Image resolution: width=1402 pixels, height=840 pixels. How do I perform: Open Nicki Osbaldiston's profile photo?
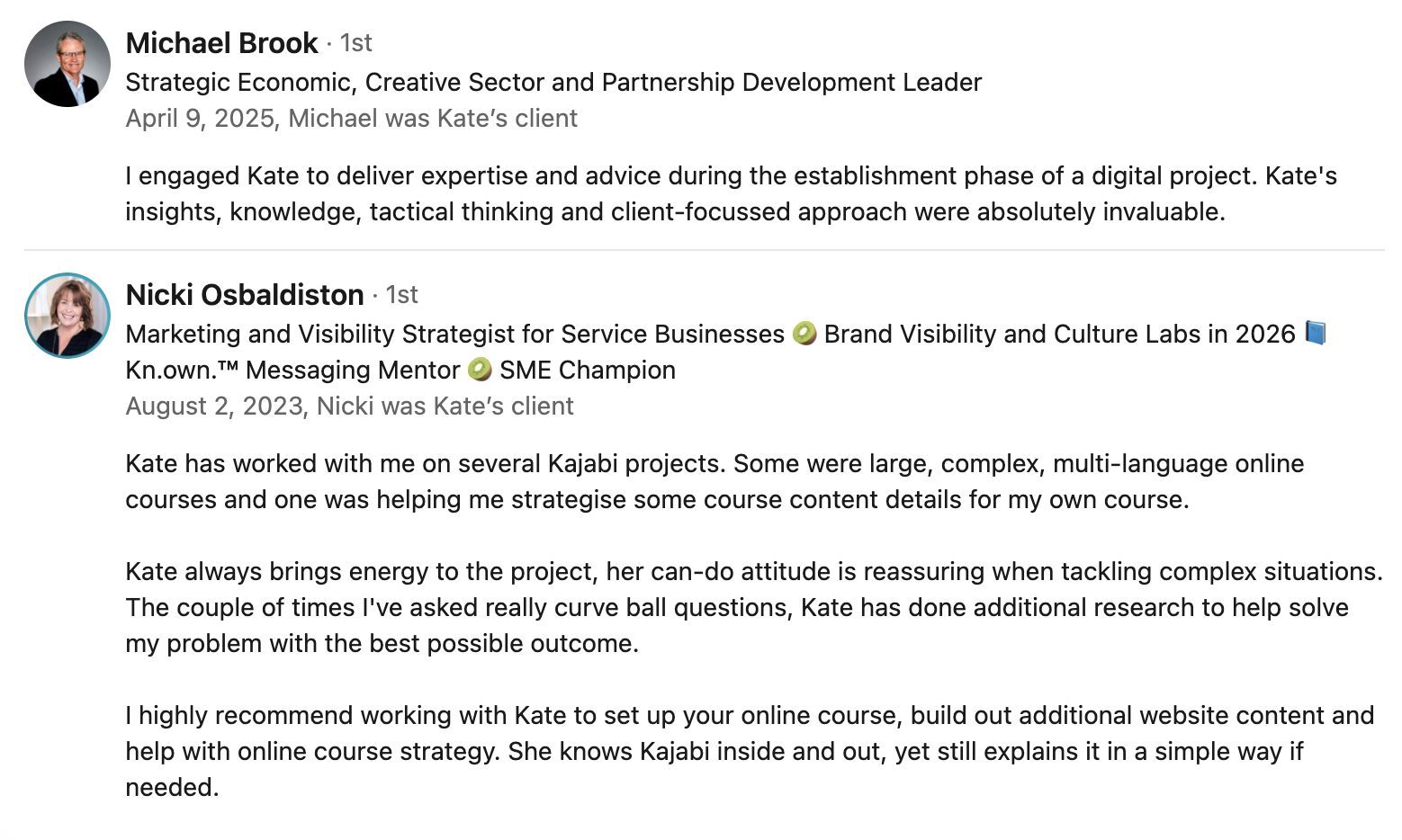67,316
